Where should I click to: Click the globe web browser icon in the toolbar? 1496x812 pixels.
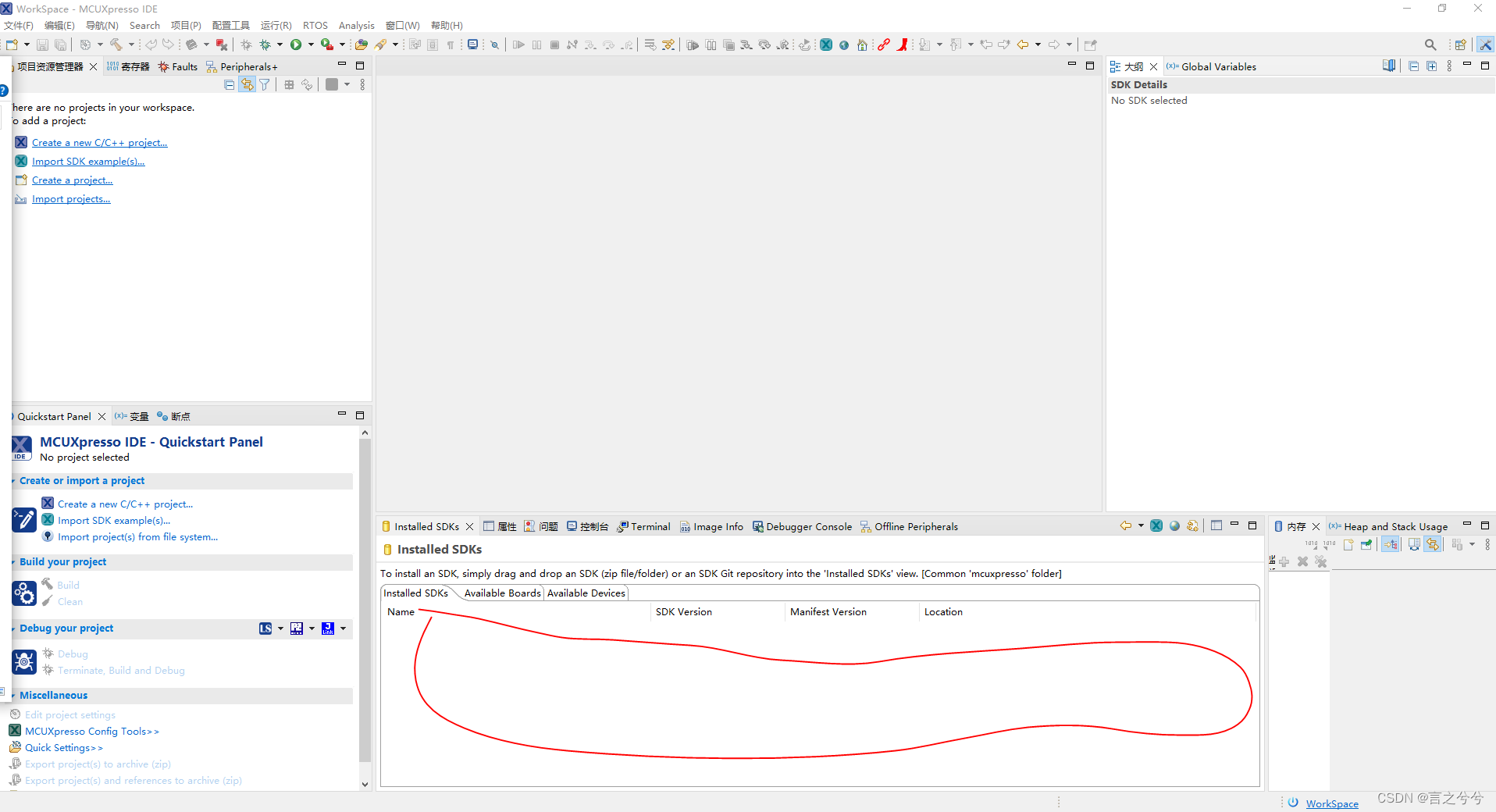[844, 45]
